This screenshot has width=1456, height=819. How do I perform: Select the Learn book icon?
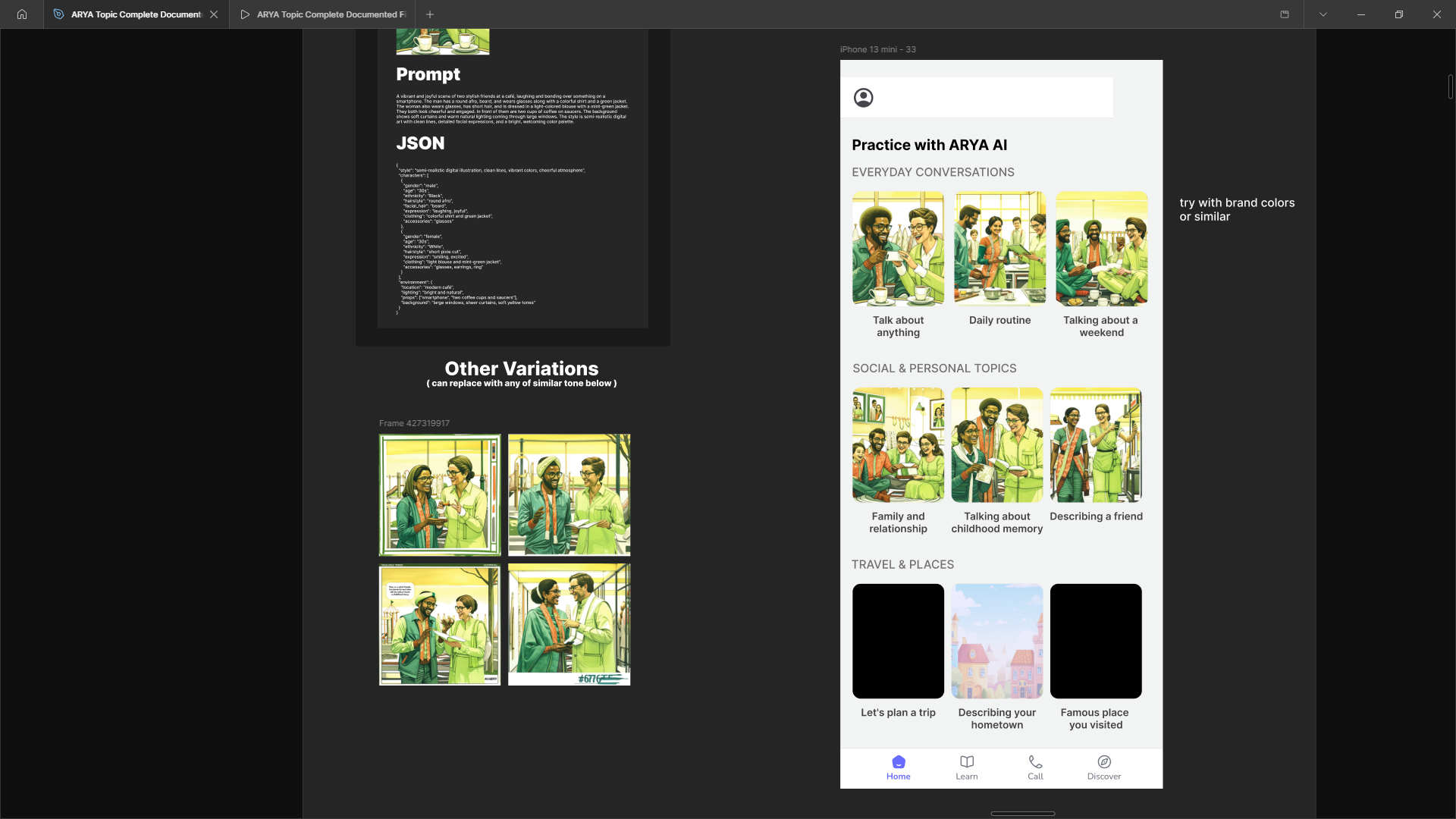pos(967,761)
